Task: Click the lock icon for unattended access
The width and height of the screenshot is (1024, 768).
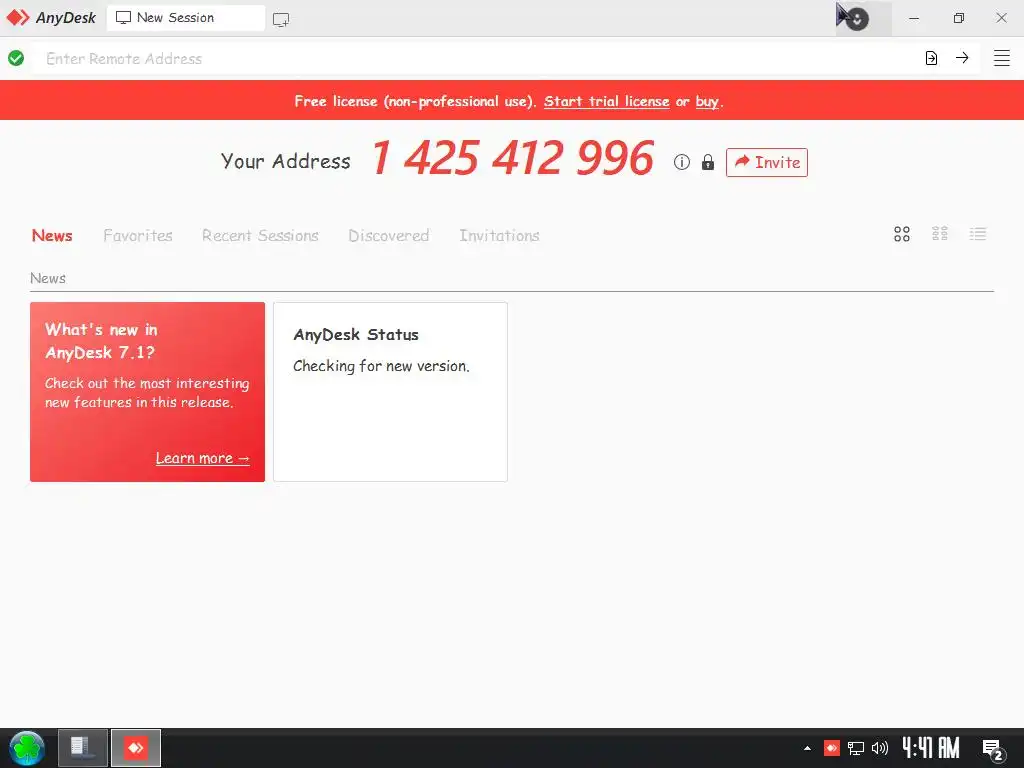Action: click(708, 162)
